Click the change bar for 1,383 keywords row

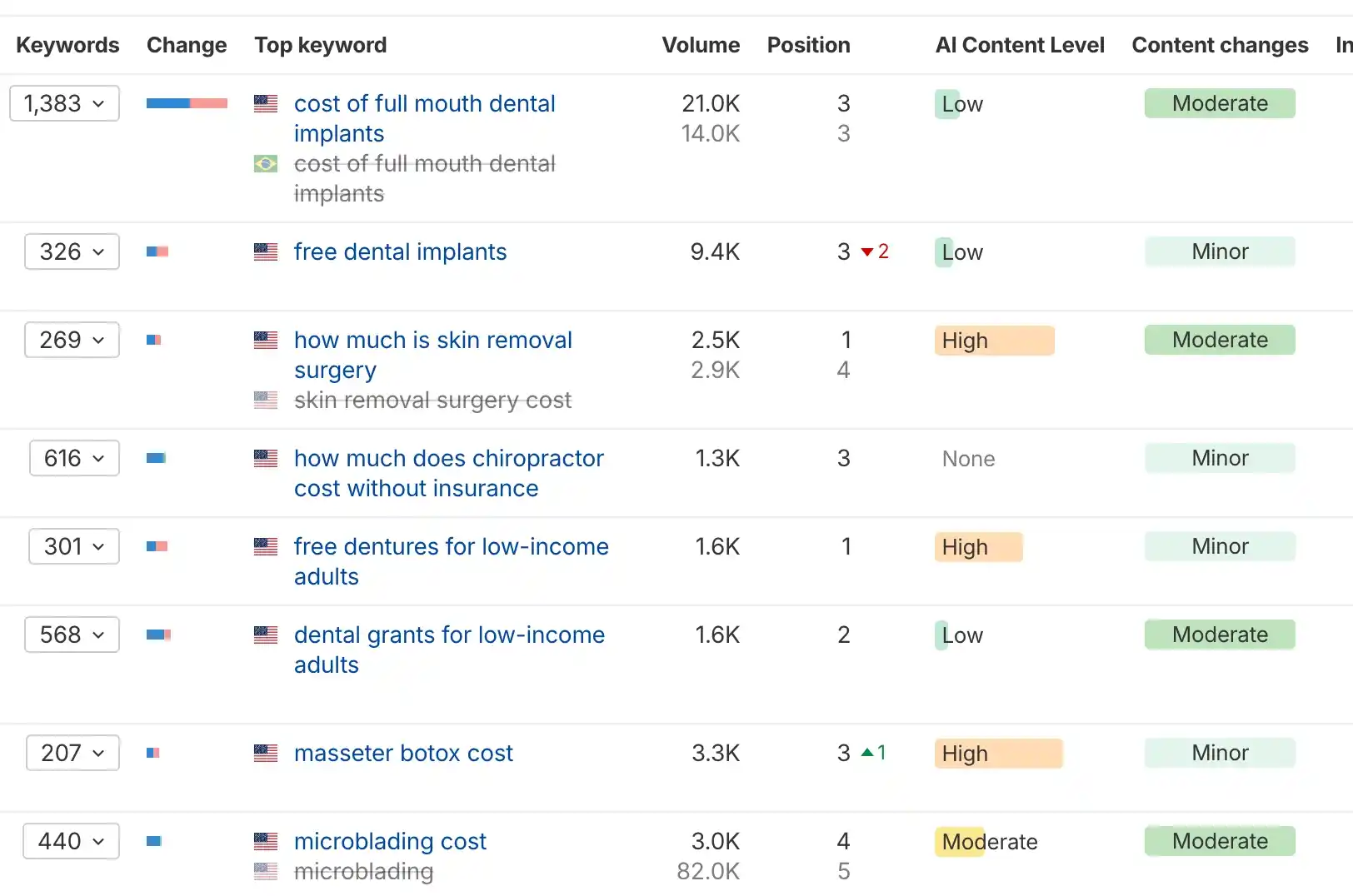click(x=187, y=103)
